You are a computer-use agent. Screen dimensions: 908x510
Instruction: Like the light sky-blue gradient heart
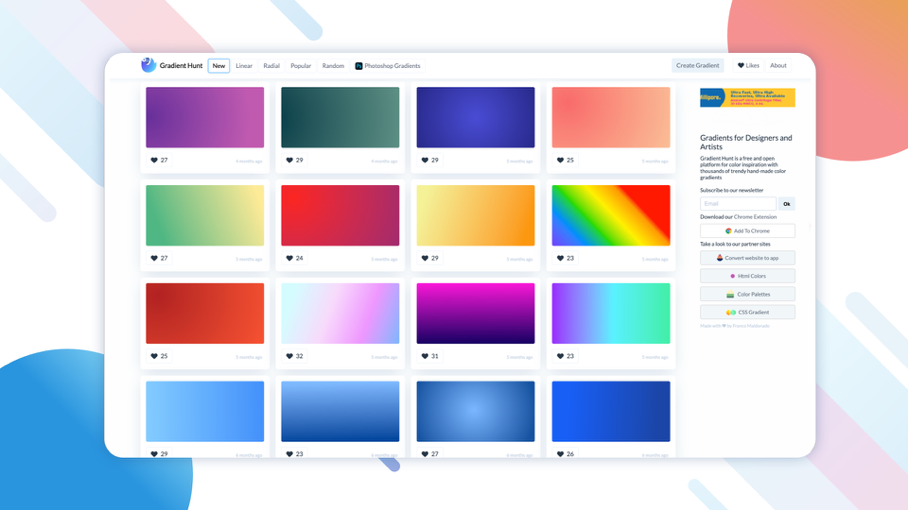pos(154,454)
